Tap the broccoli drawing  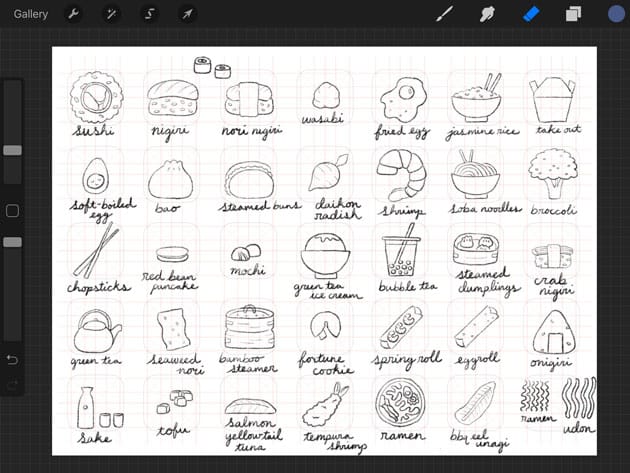pos(553,173)
